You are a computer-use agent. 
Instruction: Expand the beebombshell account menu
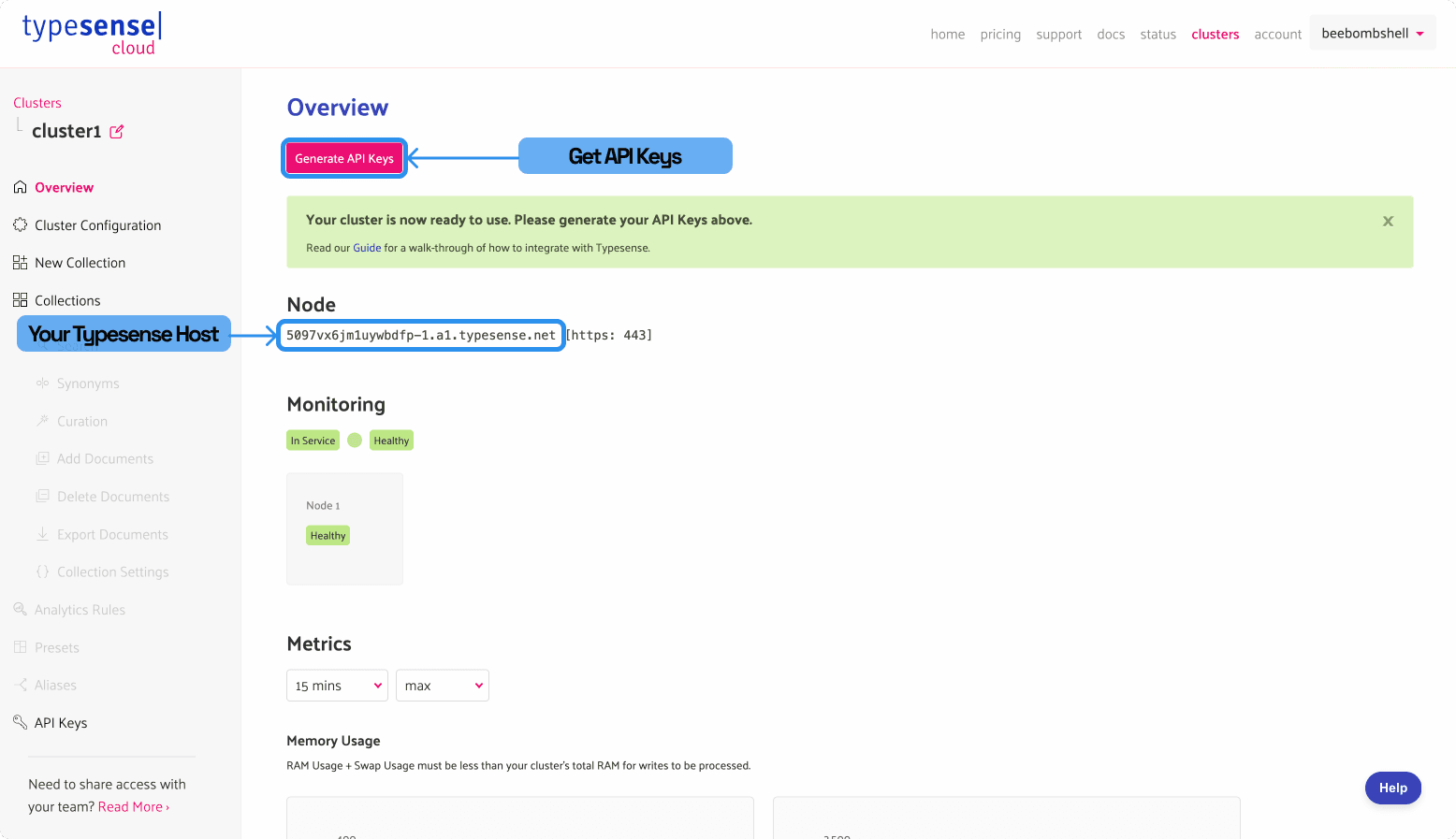(1372, 34)
